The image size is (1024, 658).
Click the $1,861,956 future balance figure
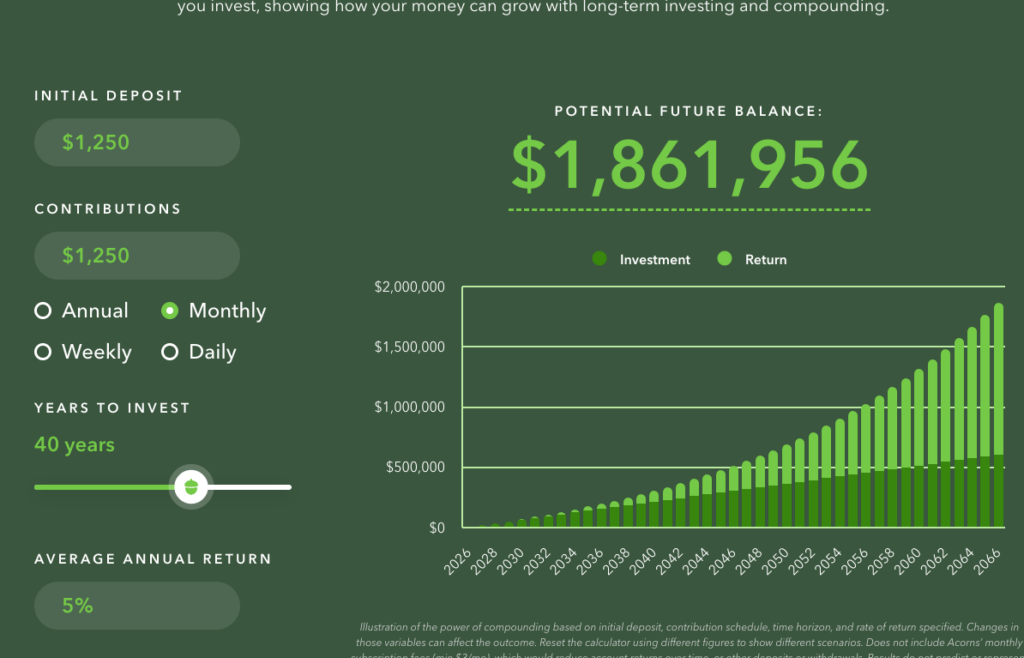pyautogui.click(x=689, y=165)
